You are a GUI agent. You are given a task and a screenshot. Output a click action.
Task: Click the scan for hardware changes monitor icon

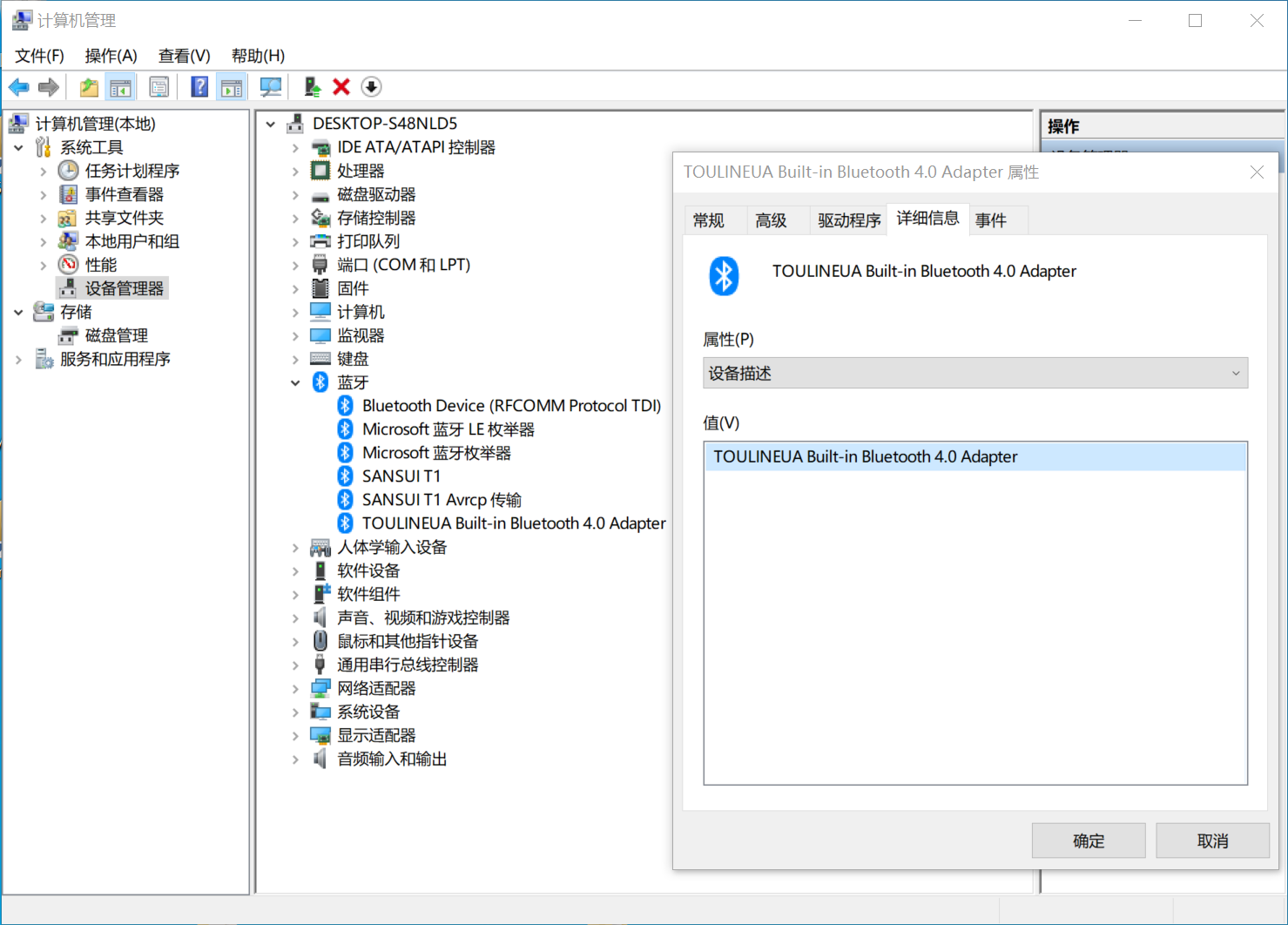[271, 87]
